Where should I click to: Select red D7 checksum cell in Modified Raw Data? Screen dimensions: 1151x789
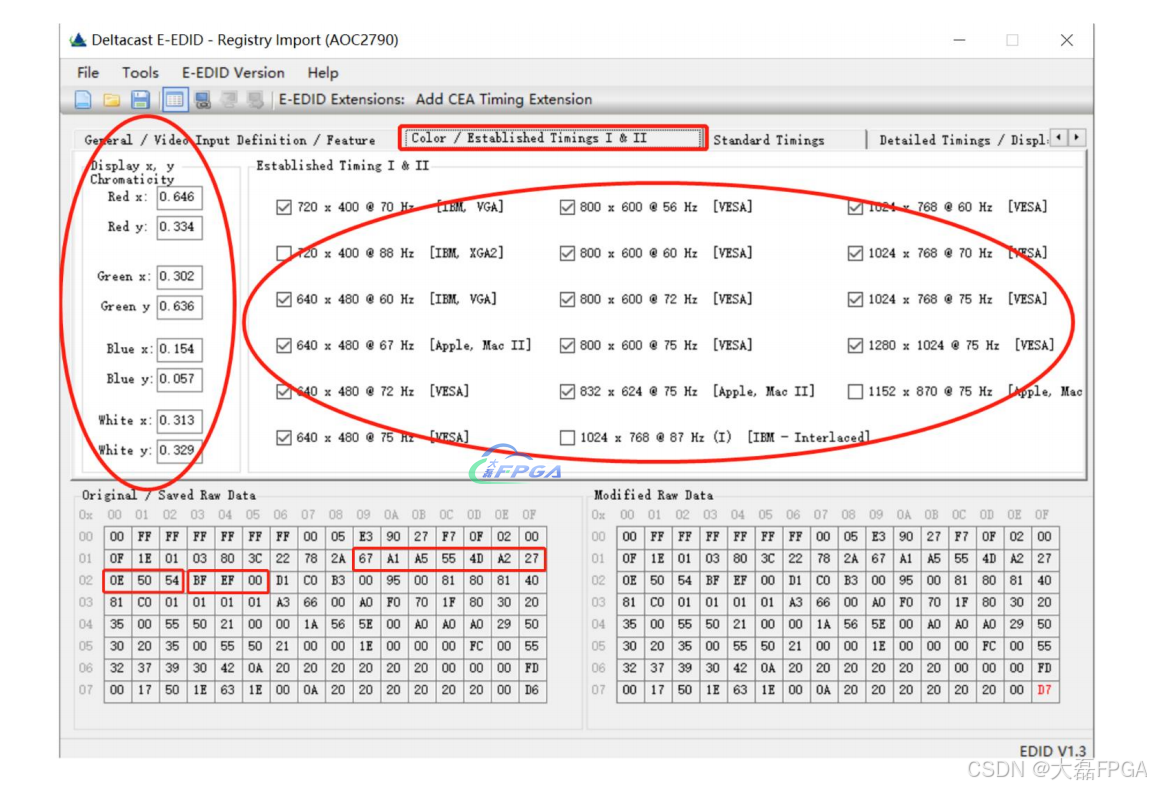[x=1045, y=691]
